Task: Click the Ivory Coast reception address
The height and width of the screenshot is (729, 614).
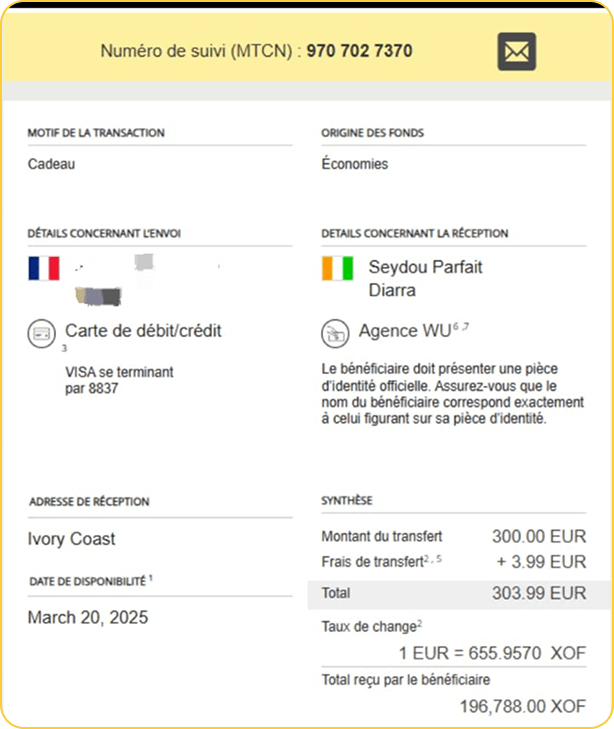Action: tap(71, 539)
